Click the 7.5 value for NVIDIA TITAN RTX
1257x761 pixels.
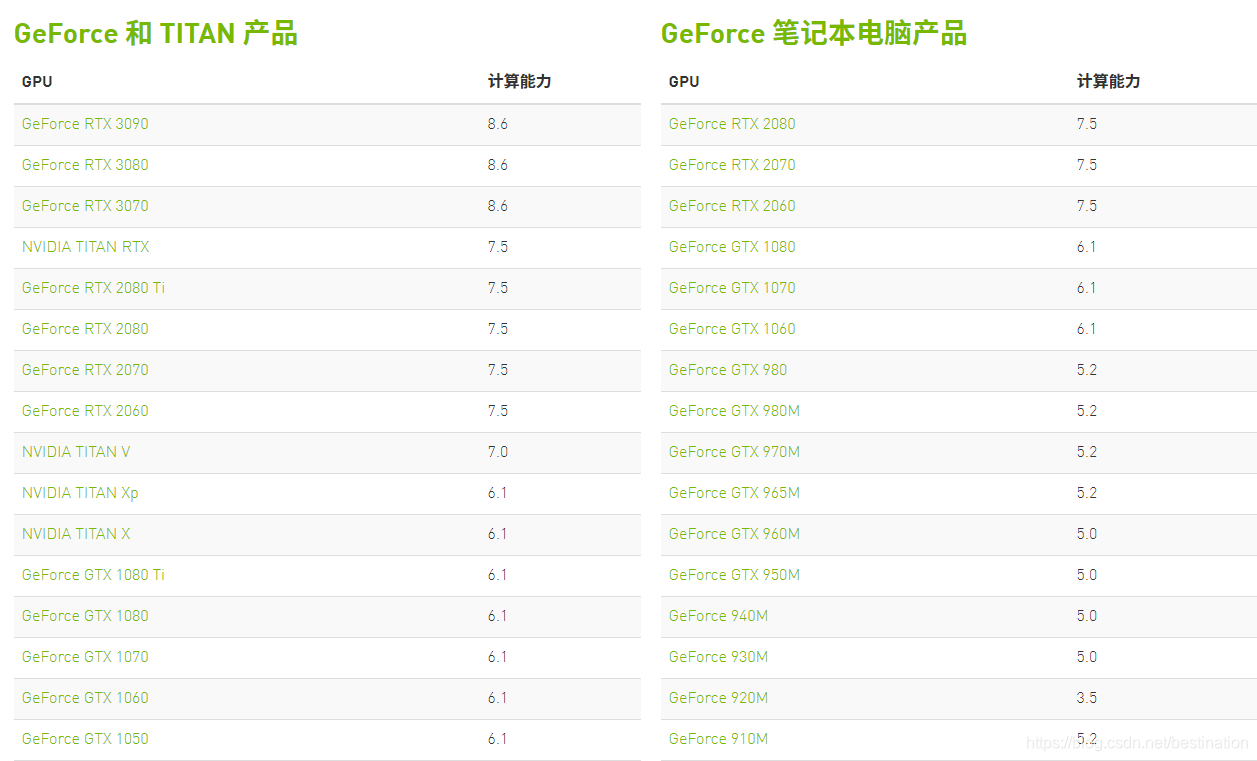[x=498, y=247]
